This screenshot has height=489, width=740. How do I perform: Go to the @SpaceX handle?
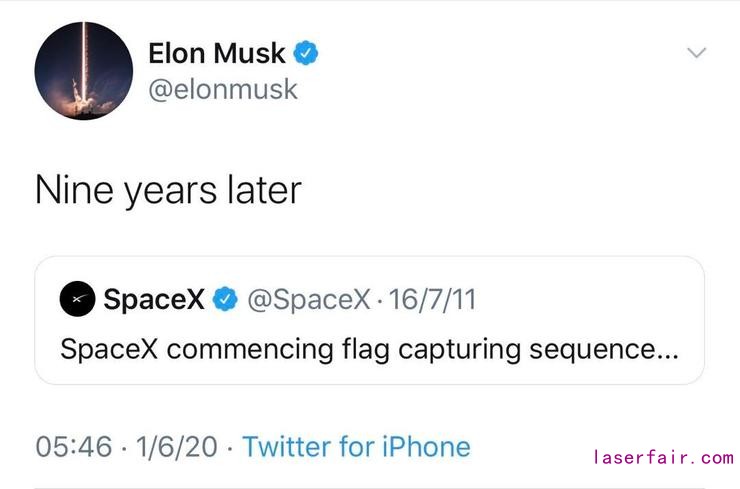[309, 299]
